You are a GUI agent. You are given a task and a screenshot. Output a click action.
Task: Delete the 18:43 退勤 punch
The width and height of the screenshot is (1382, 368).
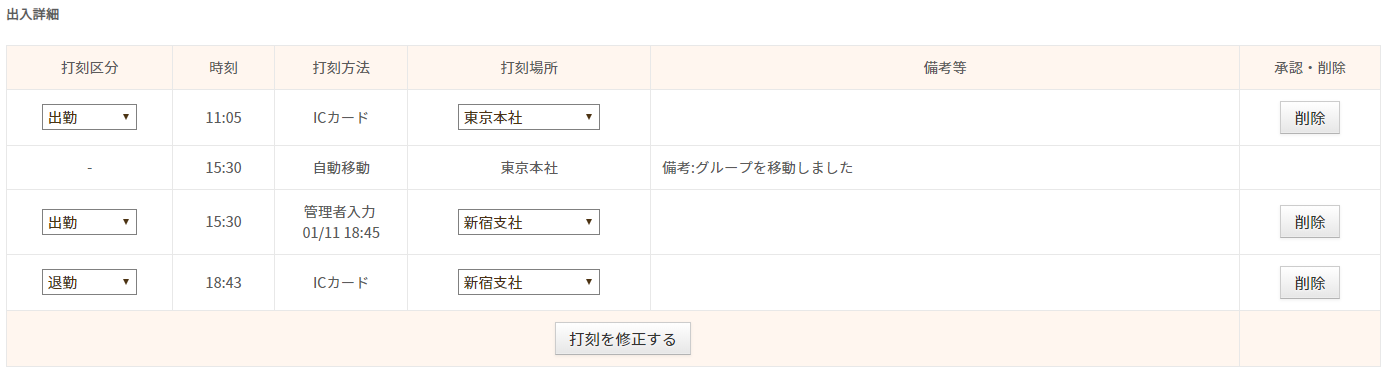pyautogui.click(x=1309, y=282)
